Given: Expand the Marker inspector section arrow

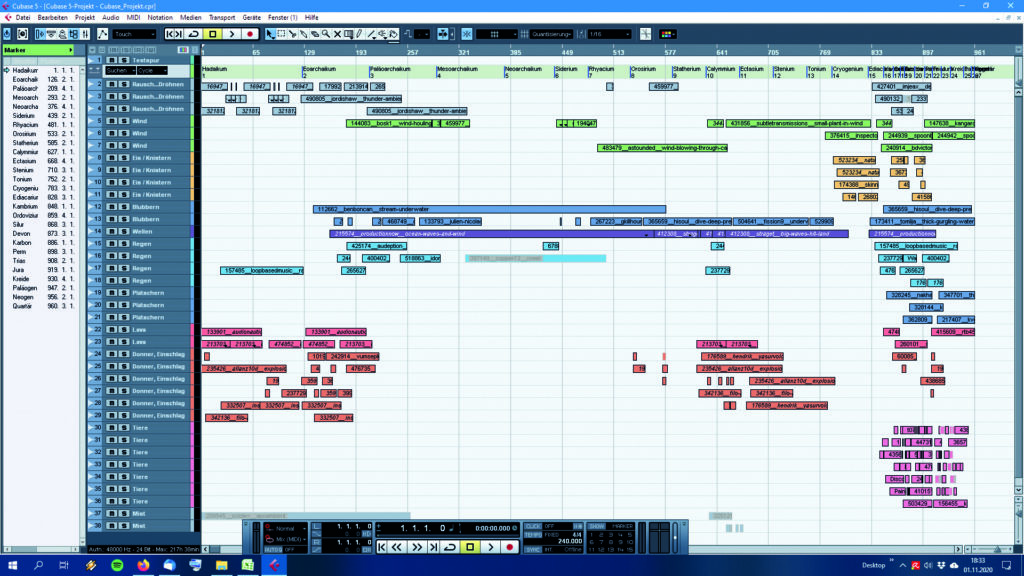Looking at the screenshot, I should click(x=71, y=50).
